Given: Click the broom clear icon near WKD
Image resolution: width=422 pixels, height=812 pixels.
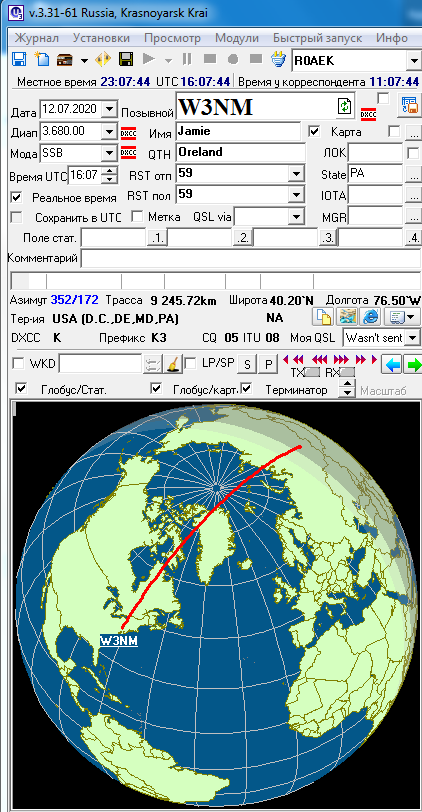Looking at the screenshot, I should tap(173, 364).
